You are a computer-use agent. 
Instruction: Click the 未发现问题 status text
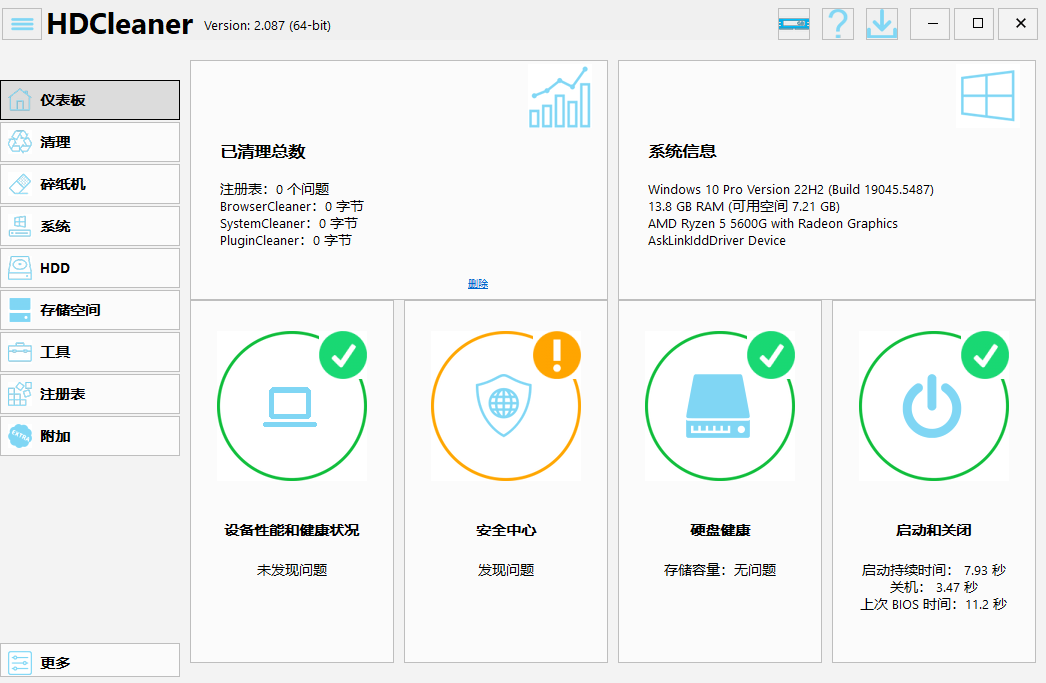[292, 570]
